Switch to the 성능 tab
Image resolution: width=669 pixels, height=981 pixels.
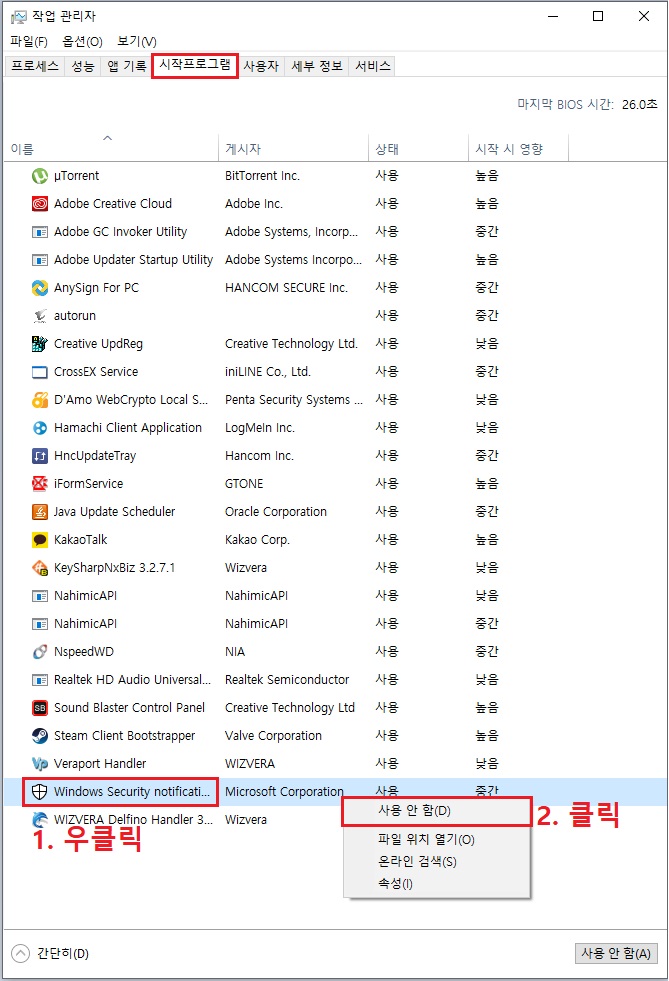[82, 66]
